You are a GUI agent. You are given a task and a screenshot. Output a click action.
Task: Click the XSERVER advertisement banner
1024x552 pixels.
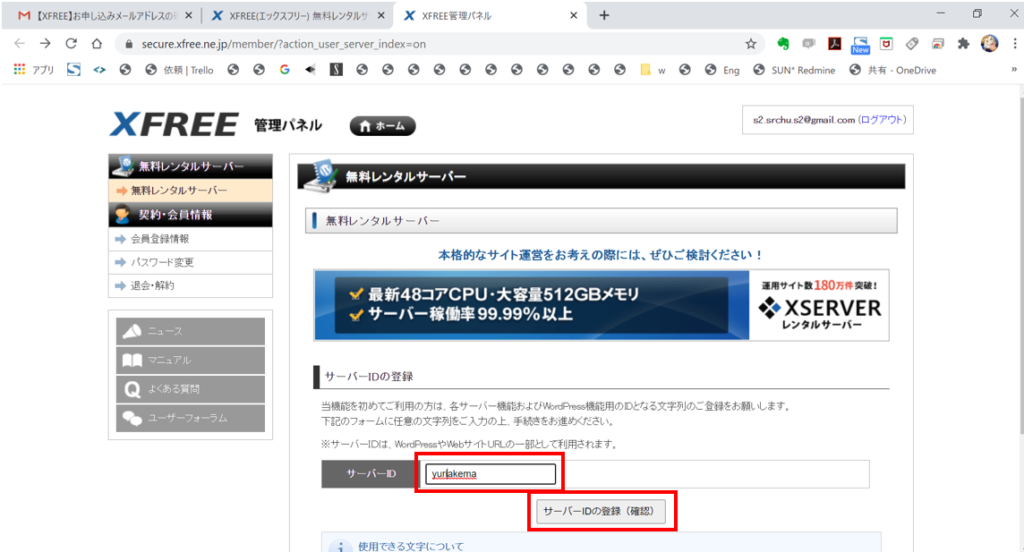[x=601, y=306]
